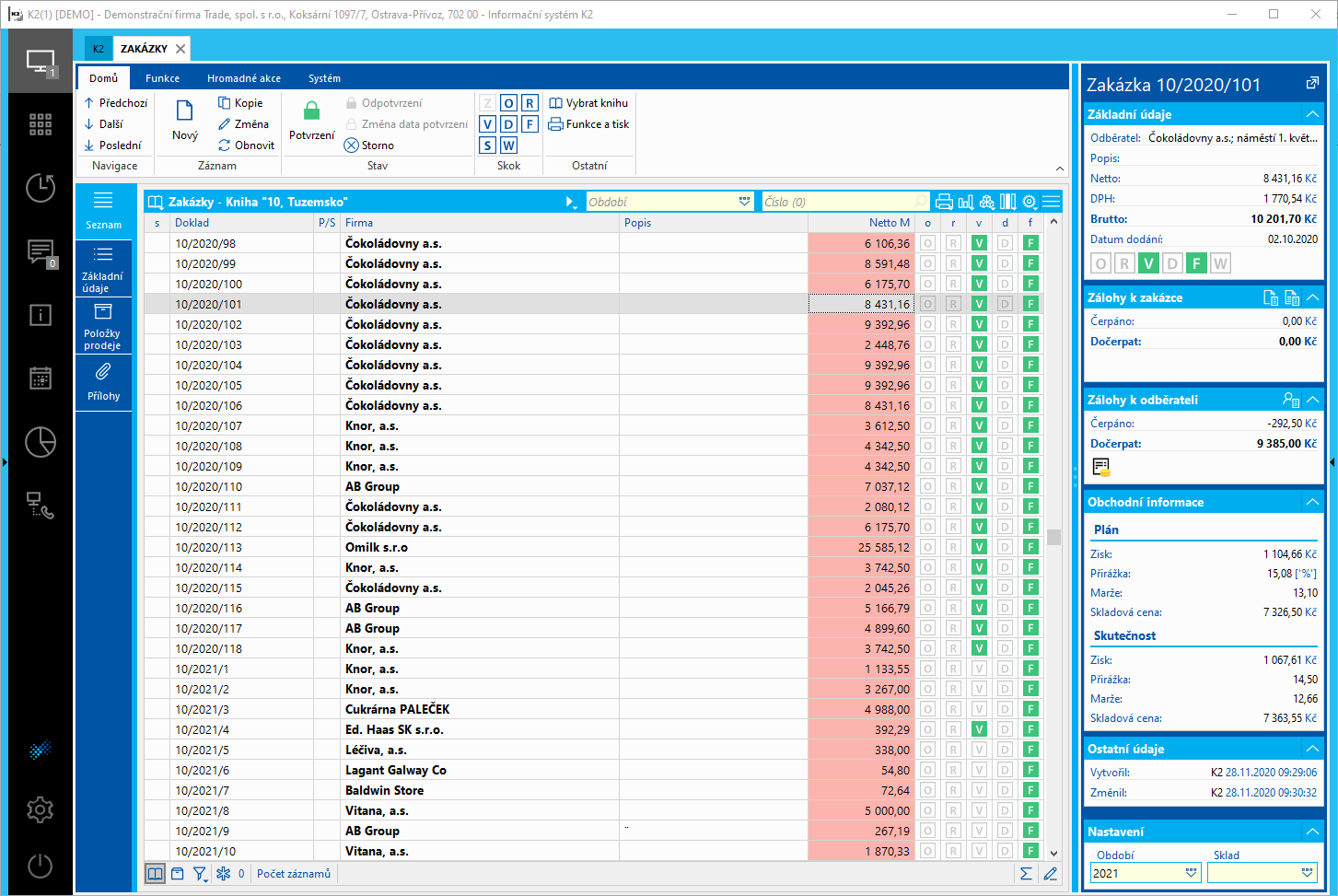The image size is (1338, 896).
Task: Open Zakázka 10/2020/101 in a separate window
Action: [x=1312, y=84]
